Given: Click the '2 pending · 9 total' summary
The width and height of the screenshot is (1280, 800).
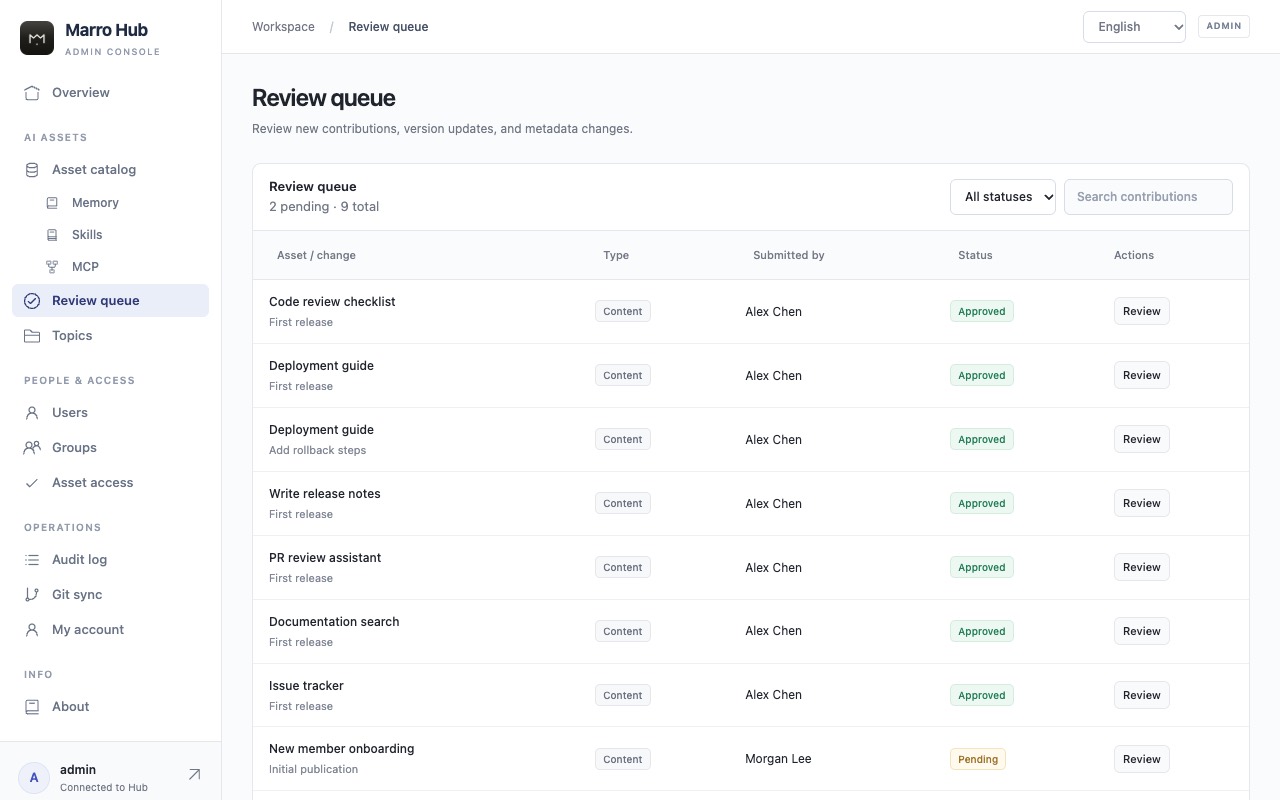Looking at the screenshot, I should pyautogui.click(x=324, y=207).
